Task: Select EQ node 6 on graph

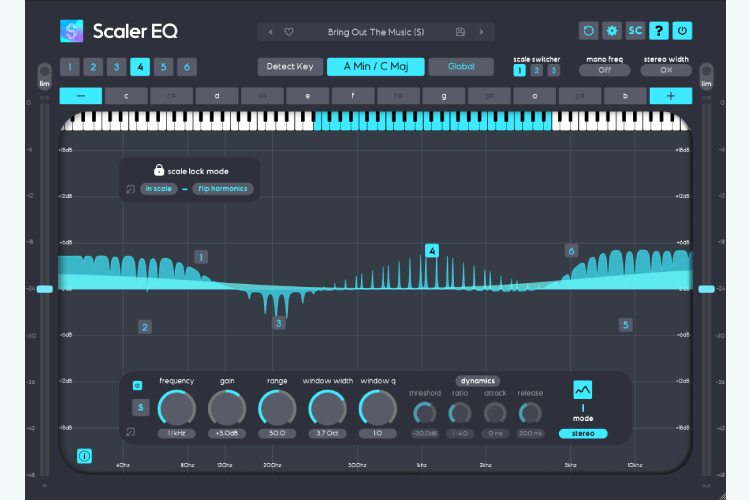Action: pyautogui.click(x=571, y=251)
